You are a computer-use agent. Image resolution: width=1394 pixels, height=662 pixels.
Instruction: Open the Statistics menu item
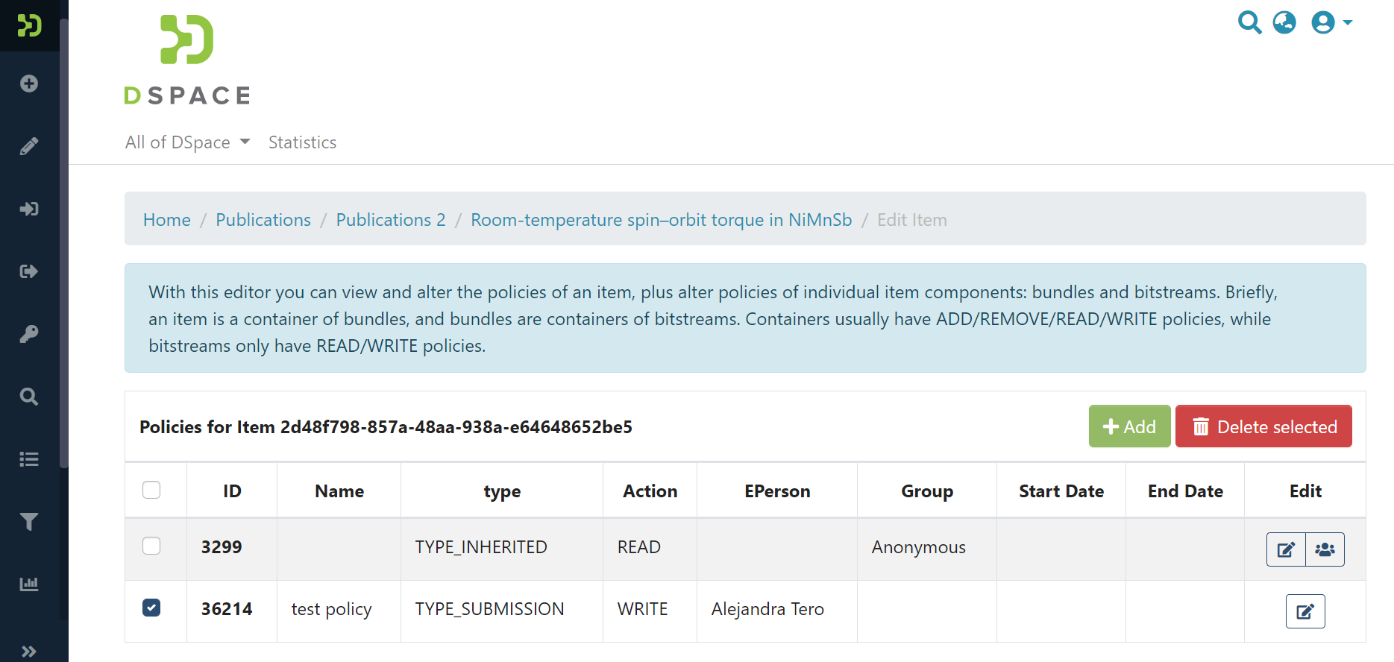(302, 142)
